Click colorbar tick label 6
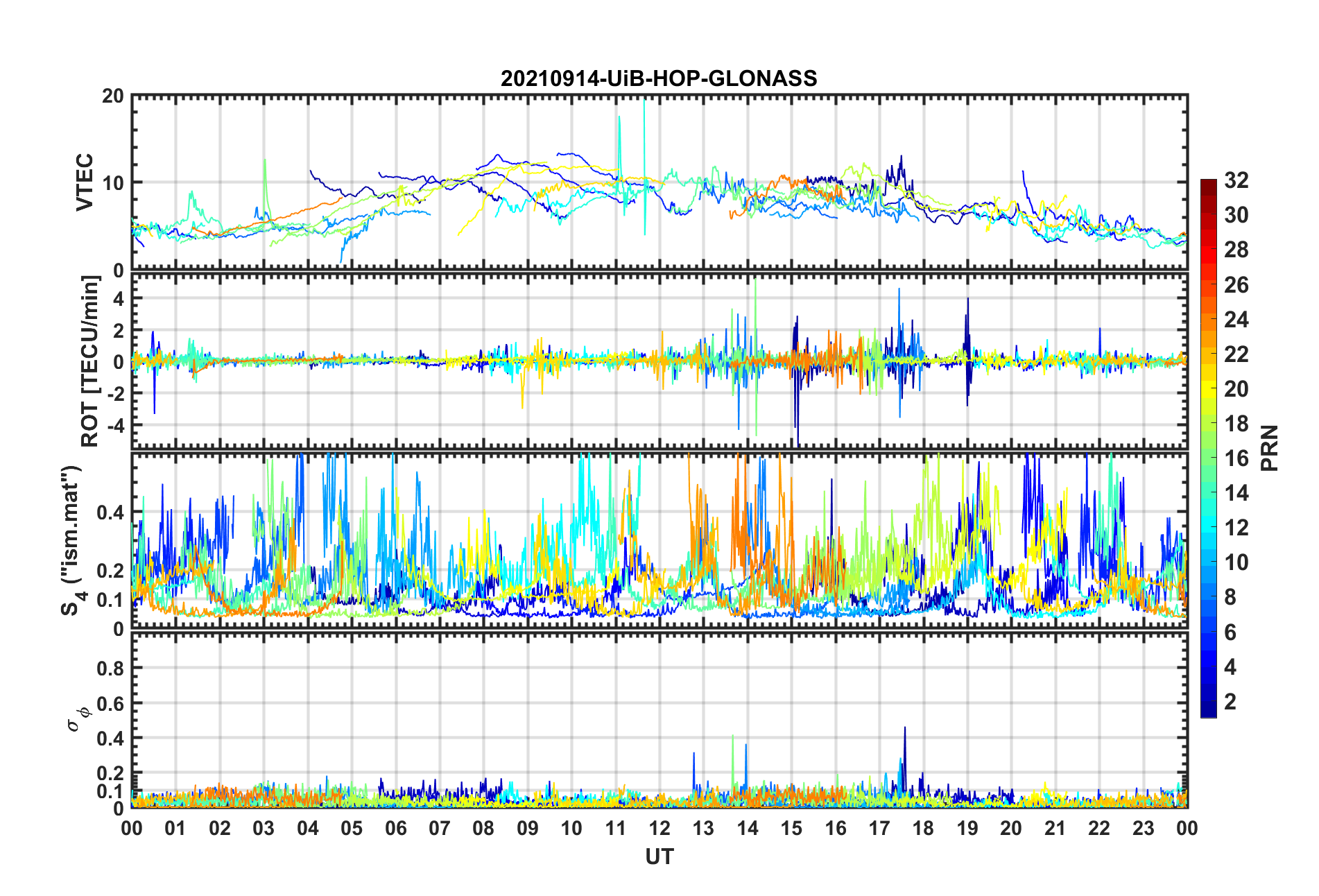Viewport: 1319px width, 896px height. [x=1230, y=632]
